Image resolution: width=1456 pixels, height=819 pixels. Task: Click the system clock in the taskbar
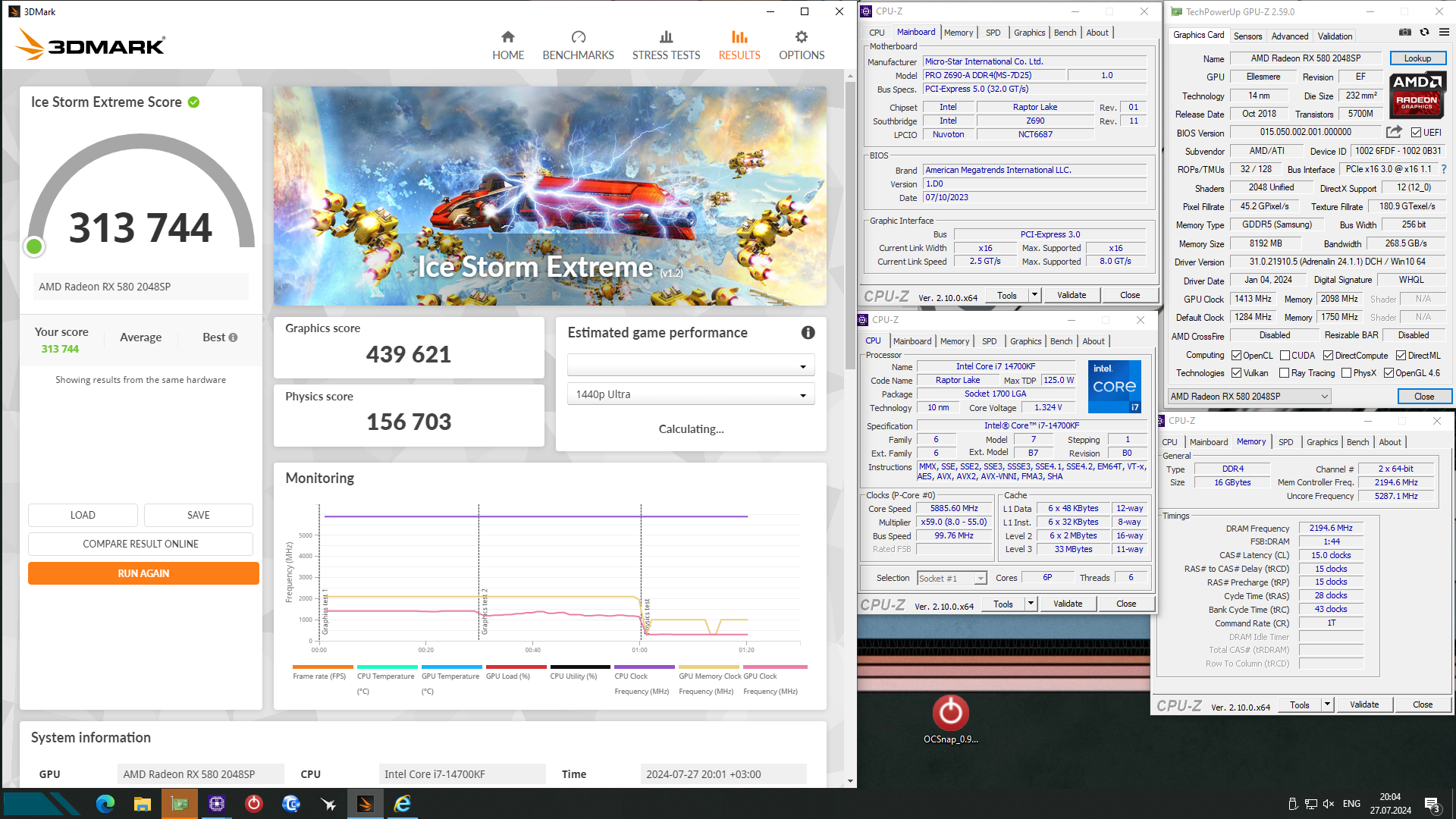[x=1390, y=804]
